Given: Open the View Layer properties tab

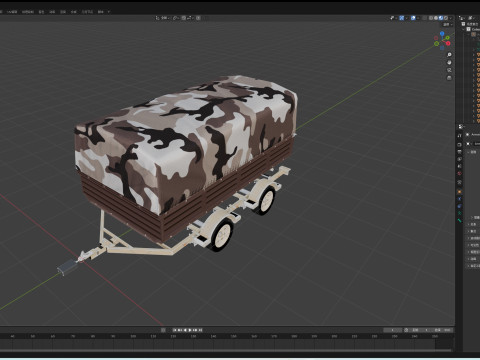Looking at the screenshot, I should tap(459, 159).
